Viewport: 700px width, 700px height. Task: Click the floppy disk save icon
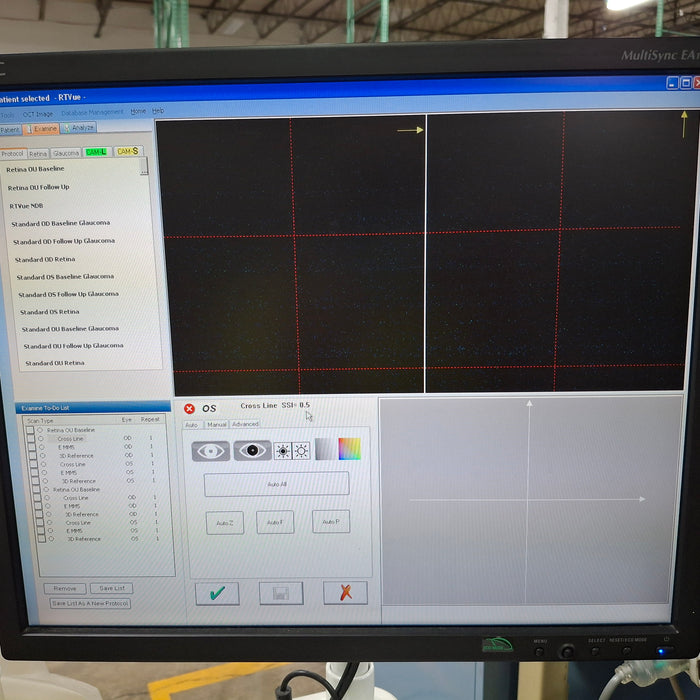click(x=281, y=593)
